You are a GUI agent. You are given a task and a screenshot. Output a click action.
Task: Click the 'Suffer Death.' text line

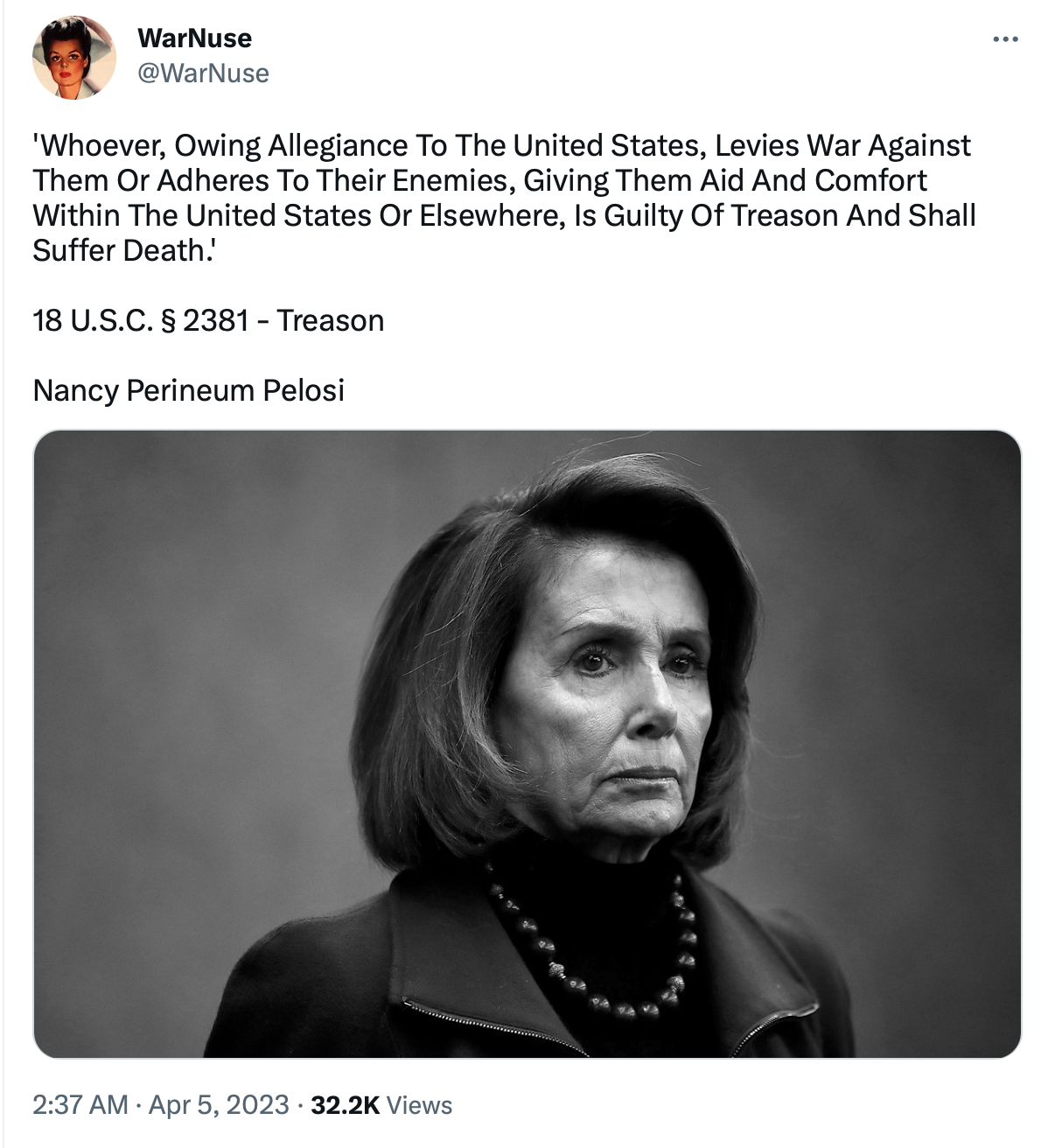click(x=124, y=250)
